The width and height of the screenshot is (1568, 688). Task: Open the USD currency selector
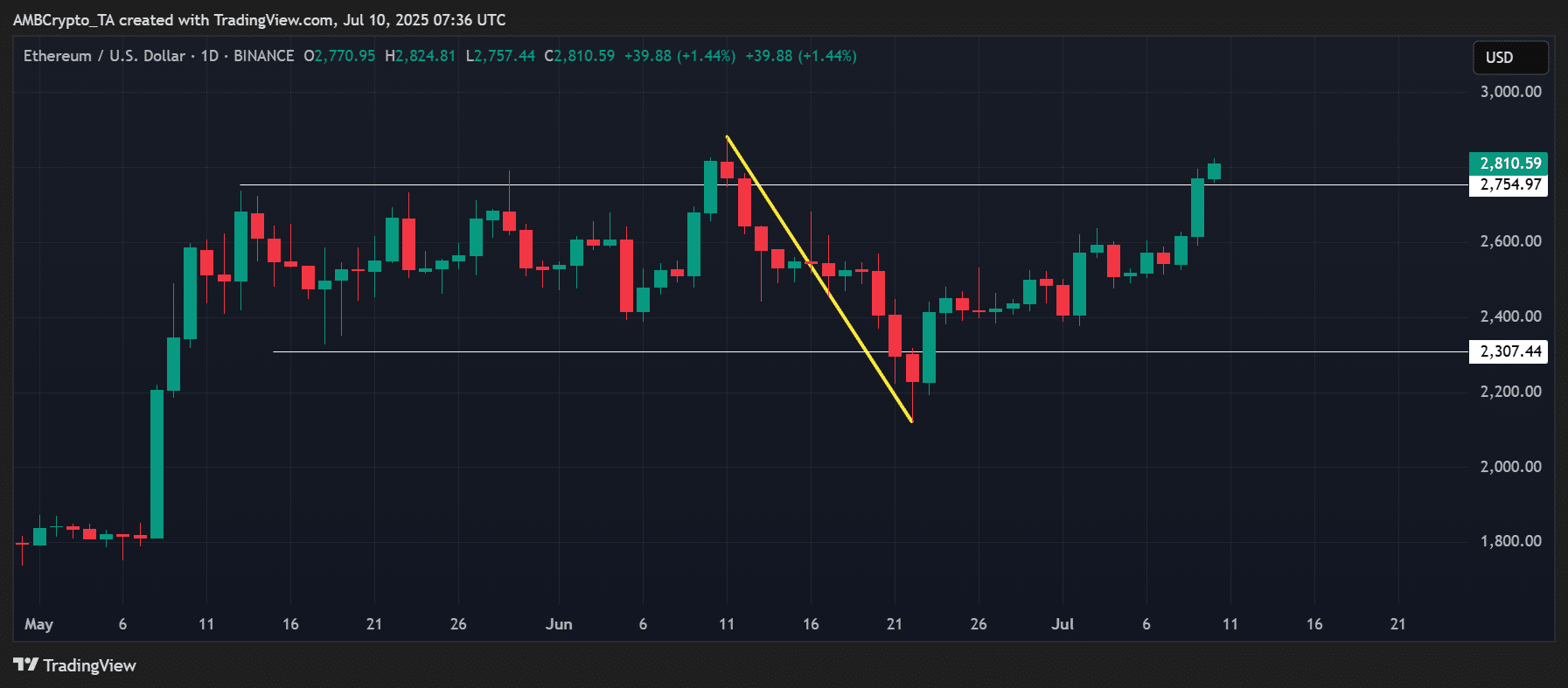(1509, 58)
